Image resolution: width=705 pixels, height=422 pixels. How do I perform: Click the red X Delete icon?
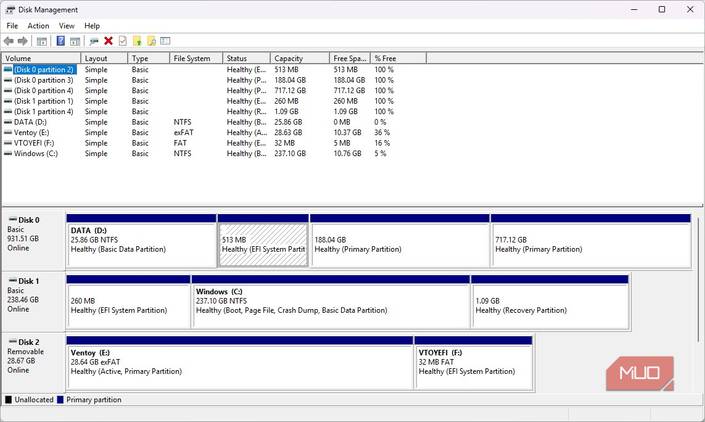coord(108,41)
